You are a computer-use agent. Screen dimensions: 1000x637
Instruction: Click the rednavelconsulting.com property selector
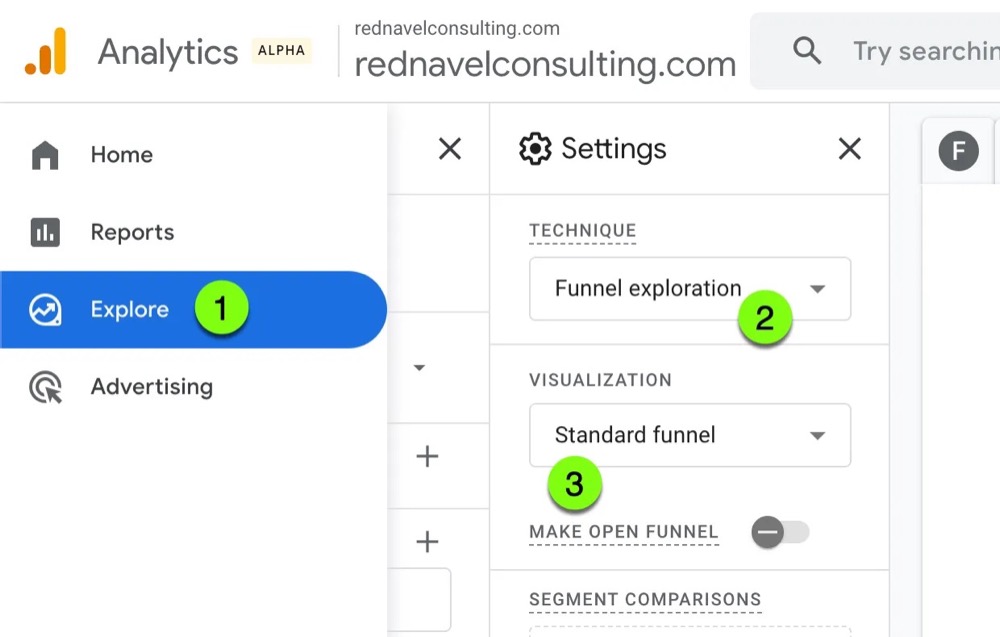coord(545,52)
